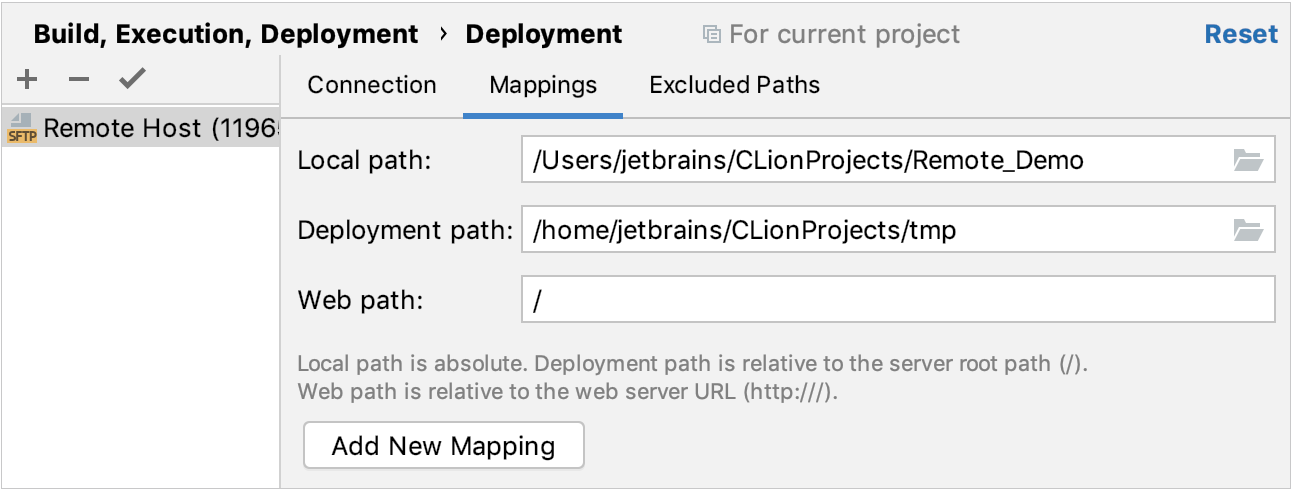Screen dimensions: 1293x492
Task: Select the Mappings tab
Action: pyautogui.click(x=543, y=86)
